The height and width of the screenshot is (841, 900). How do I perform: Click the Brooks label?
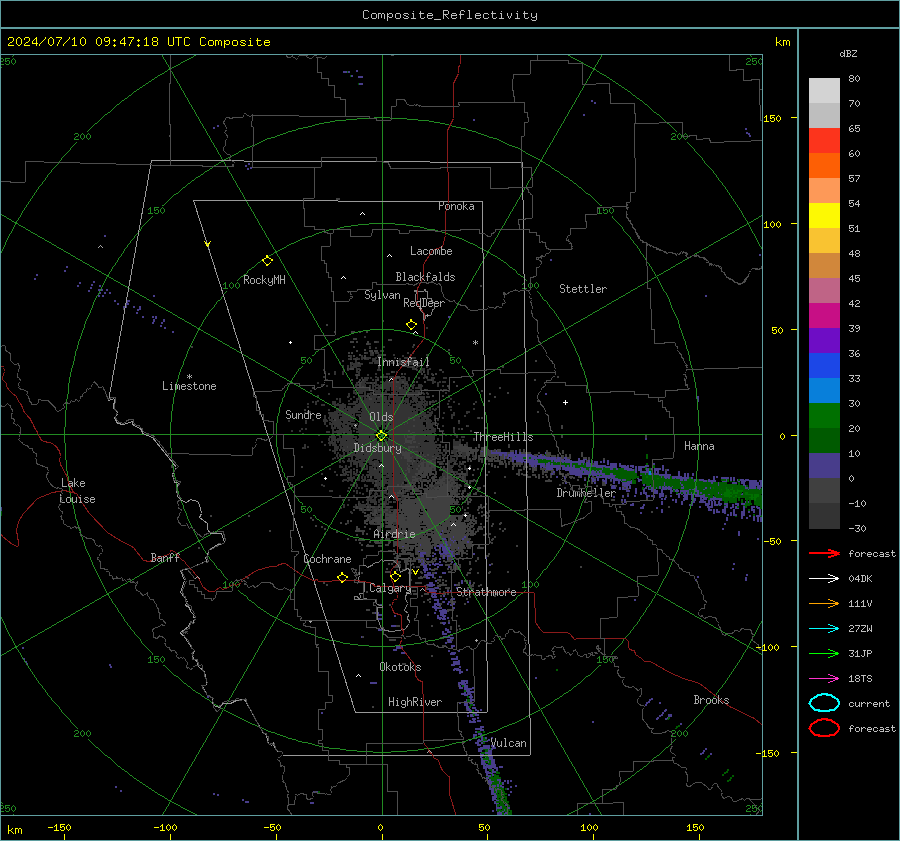click(711, 700)
